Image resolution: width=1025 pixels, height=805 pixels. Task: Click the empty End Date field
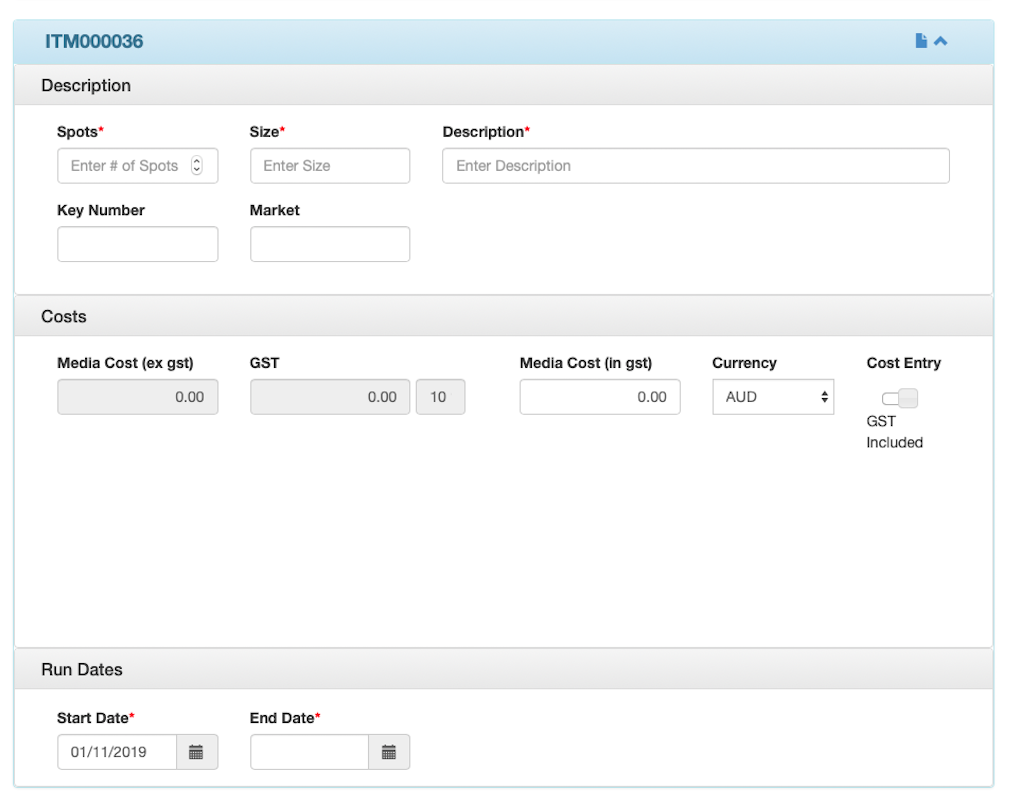[x=310, y=752]
